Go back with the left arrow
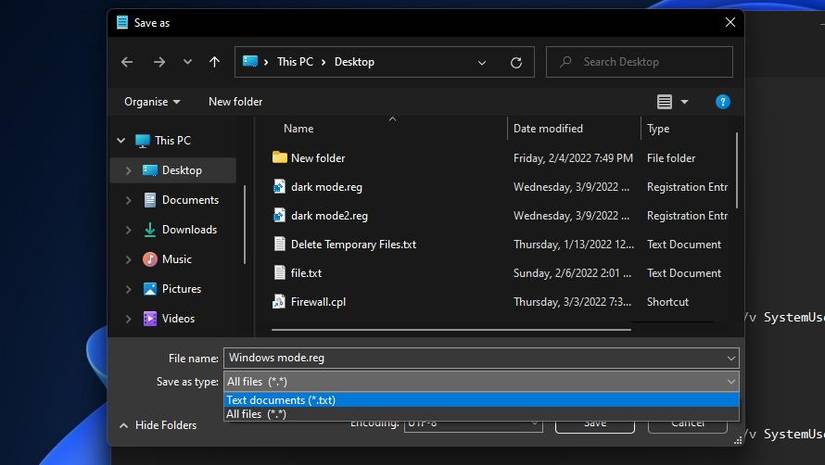 coord(127,62)
